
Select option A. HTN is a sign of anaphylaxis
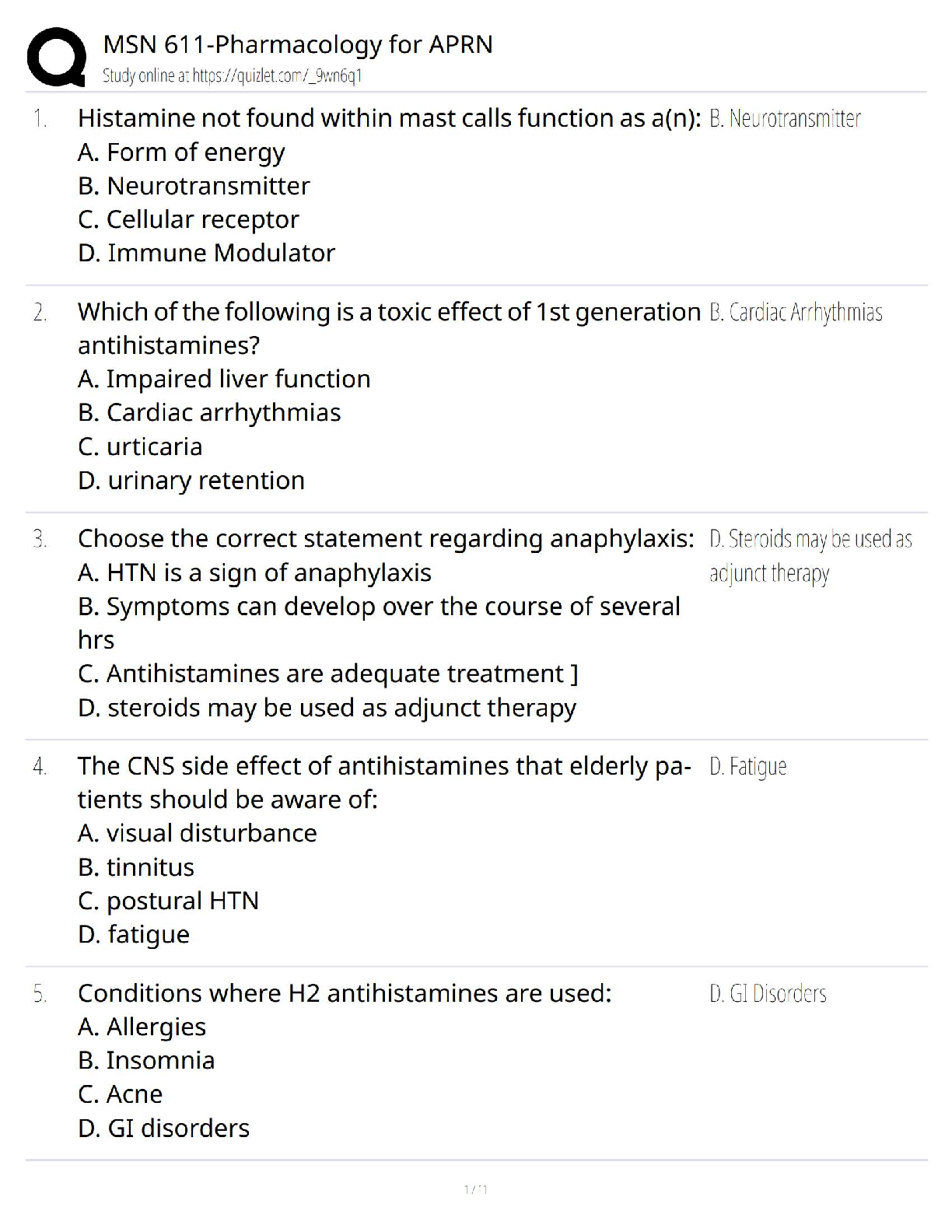coord(254,572)
